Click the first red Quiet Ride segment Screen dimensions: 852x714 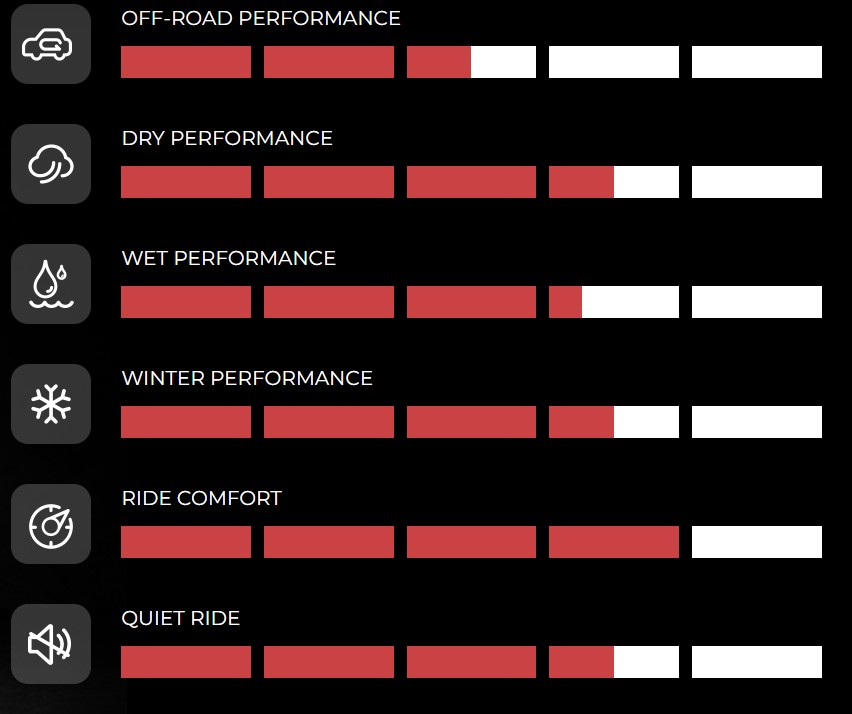186,662
